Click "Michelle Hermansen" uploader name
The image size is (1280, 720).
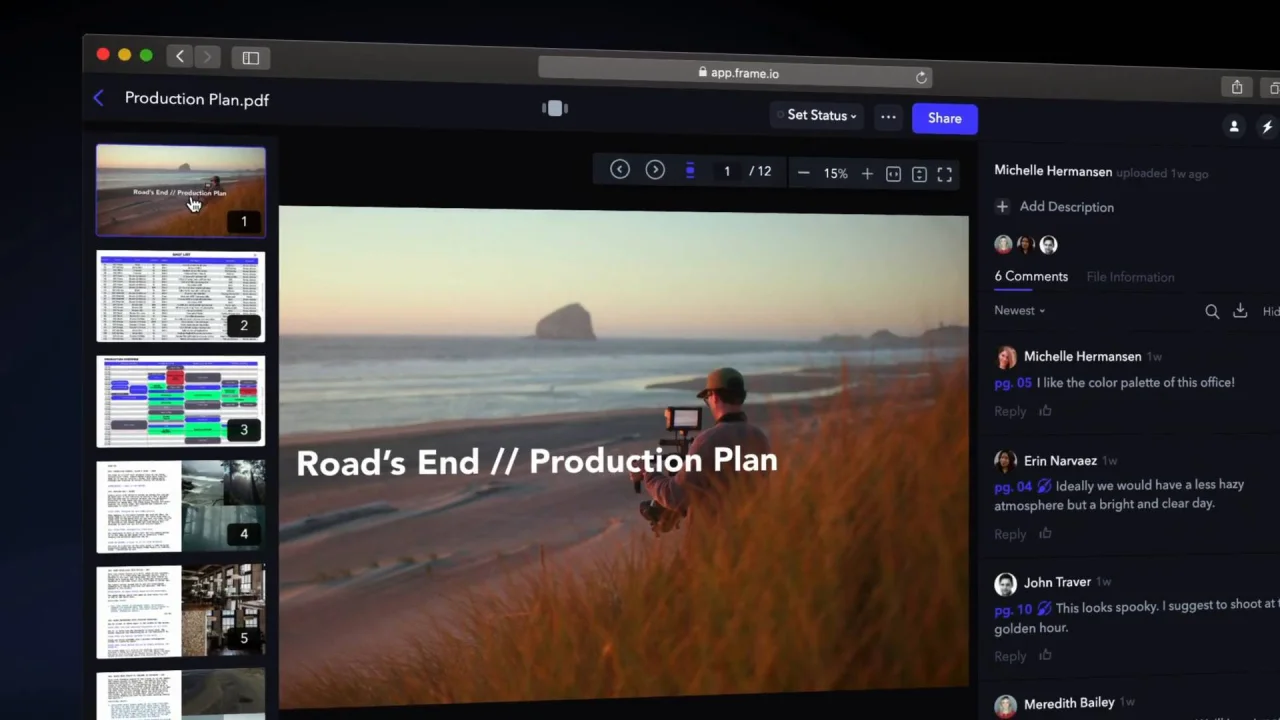[1053, 171]
